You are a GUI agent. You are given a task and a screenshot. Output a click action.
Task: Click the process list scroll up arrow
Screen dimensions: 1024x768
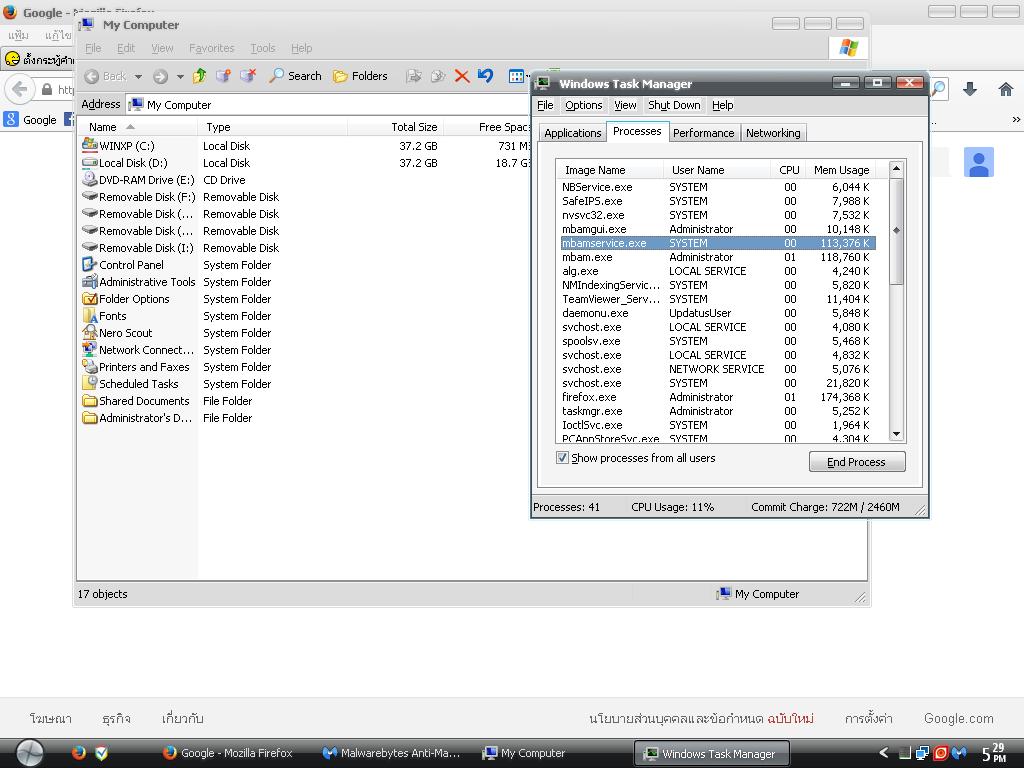pos(897,168)
